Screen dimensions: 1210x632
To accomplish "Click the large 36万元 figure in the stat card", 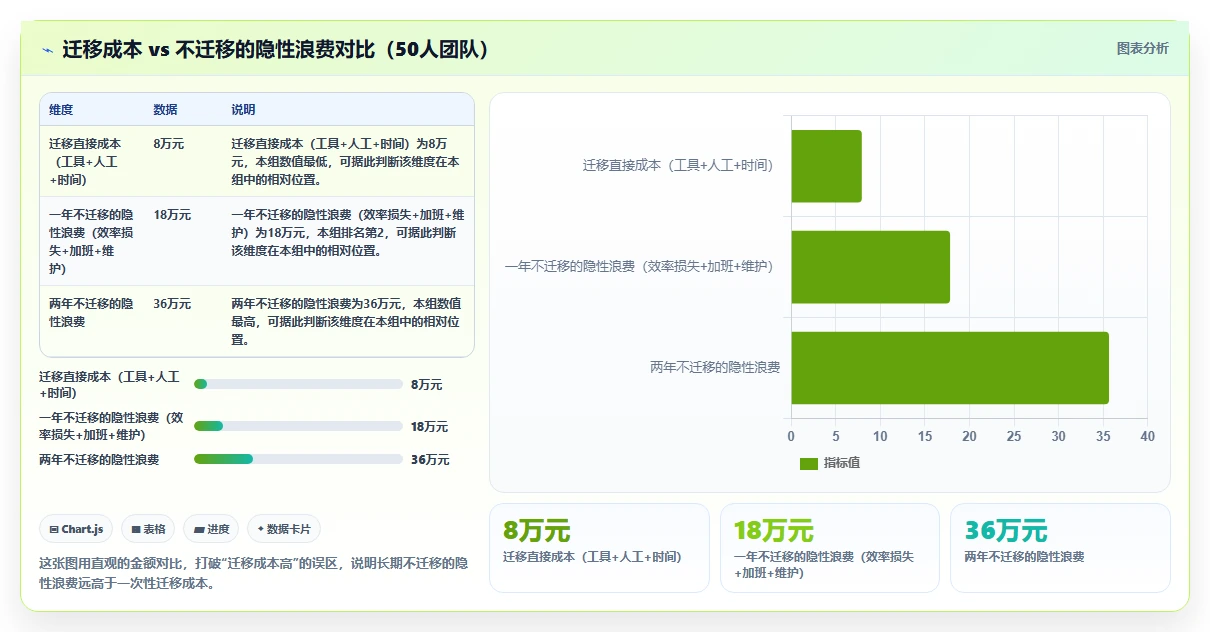I will 1006,531.
